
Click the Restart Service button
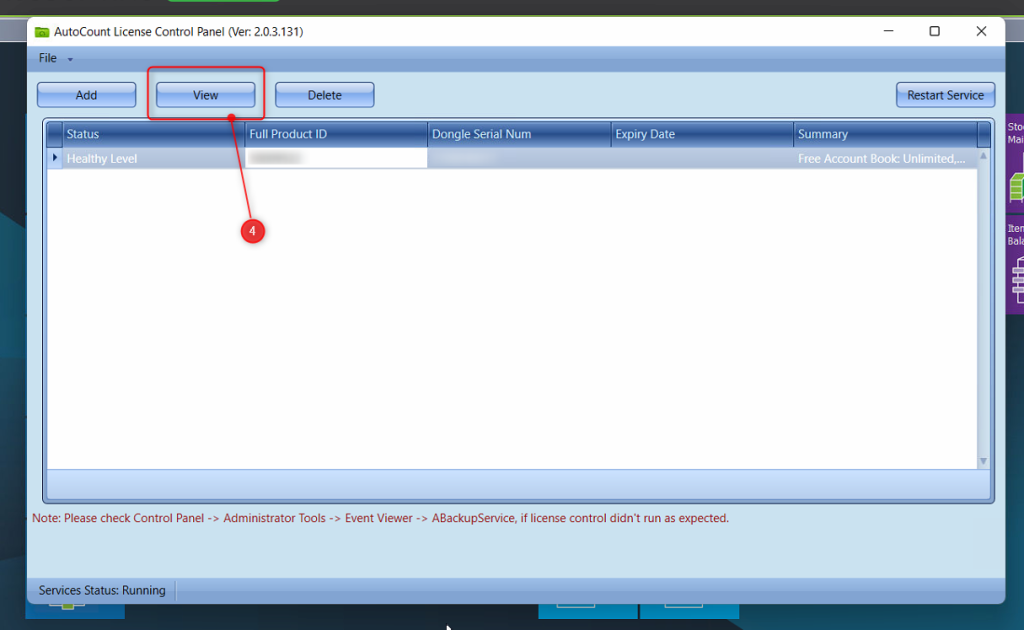pos(945,95)
